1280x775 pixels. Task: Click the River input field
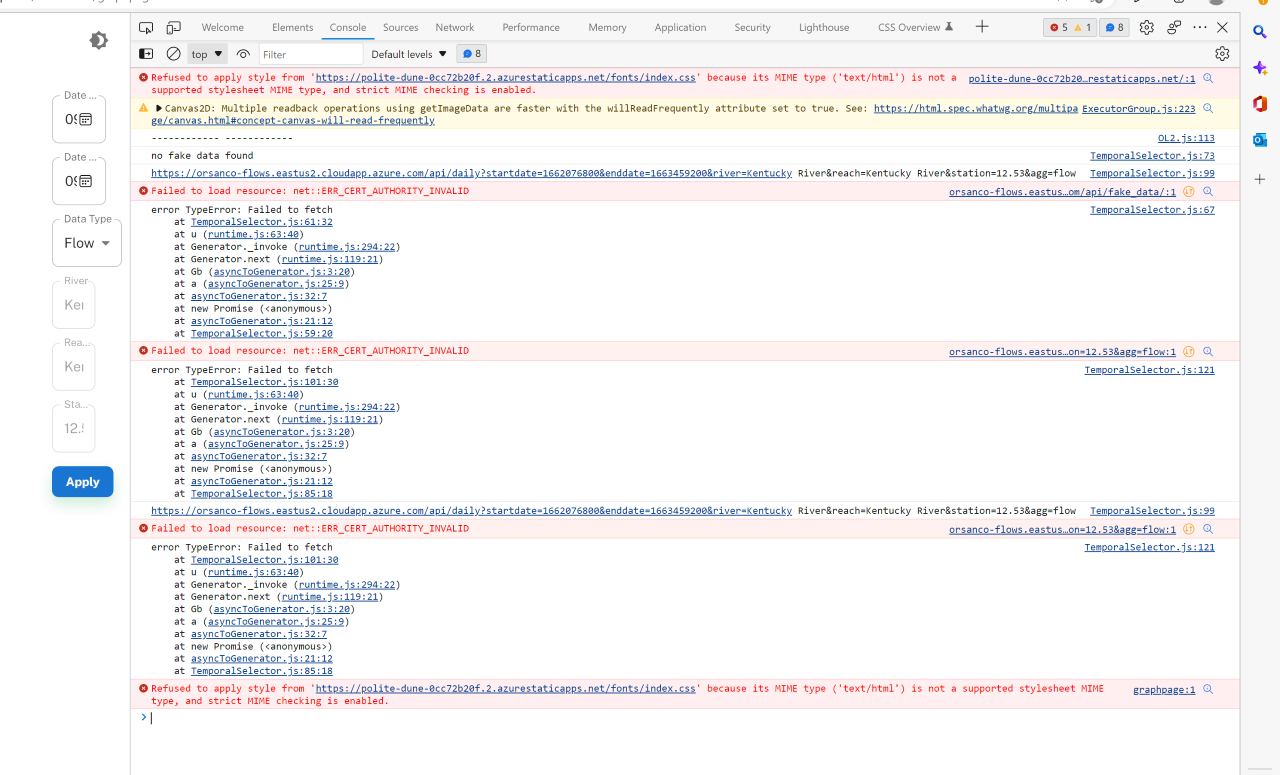pyautogui.click(x=73, y=305)
